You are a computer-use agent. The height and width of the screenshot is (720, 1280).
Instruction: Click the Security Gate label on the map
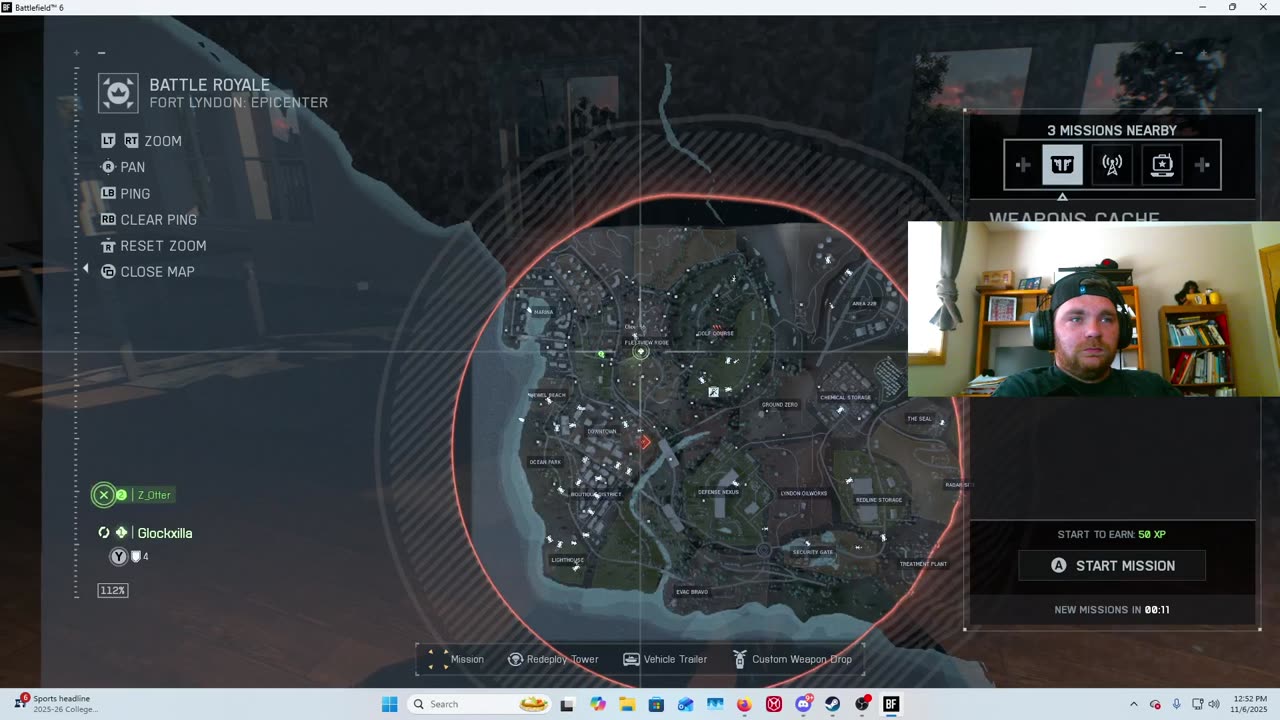click(812, 552)
